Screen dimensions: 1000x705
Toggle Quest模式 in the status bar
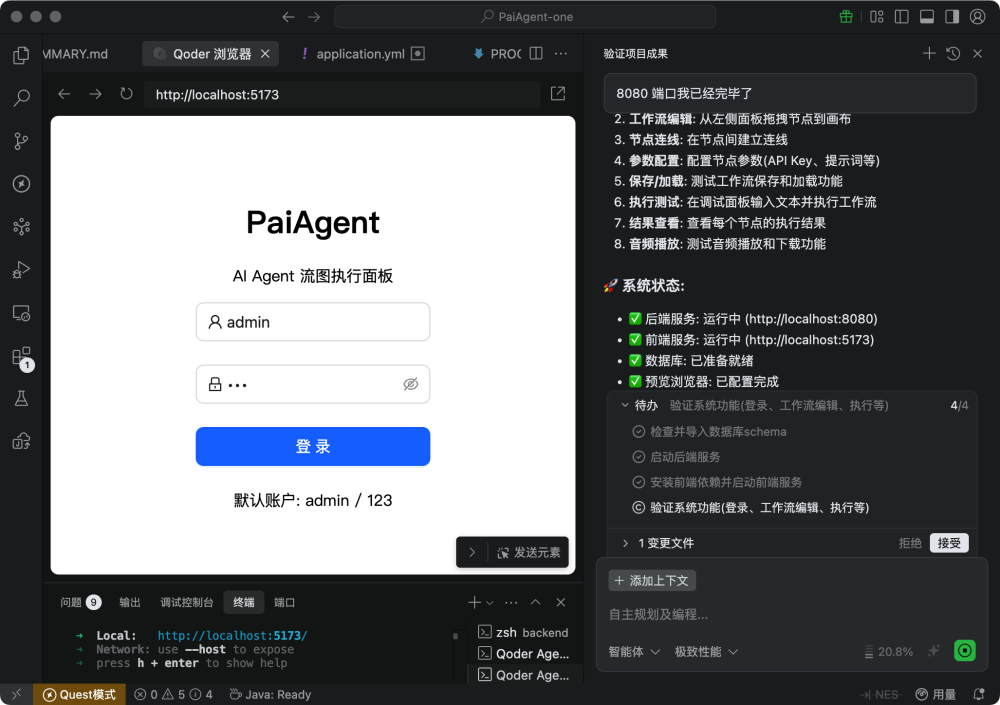pos(79,694)
